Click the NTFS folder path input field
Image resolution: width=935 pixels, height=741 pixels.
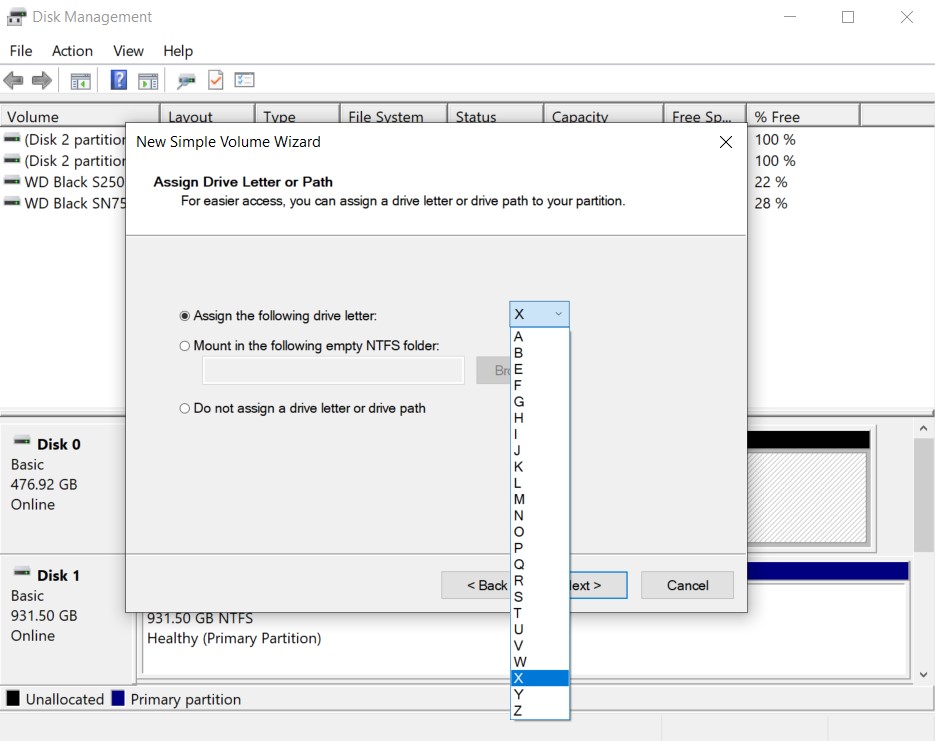[333, 370]
